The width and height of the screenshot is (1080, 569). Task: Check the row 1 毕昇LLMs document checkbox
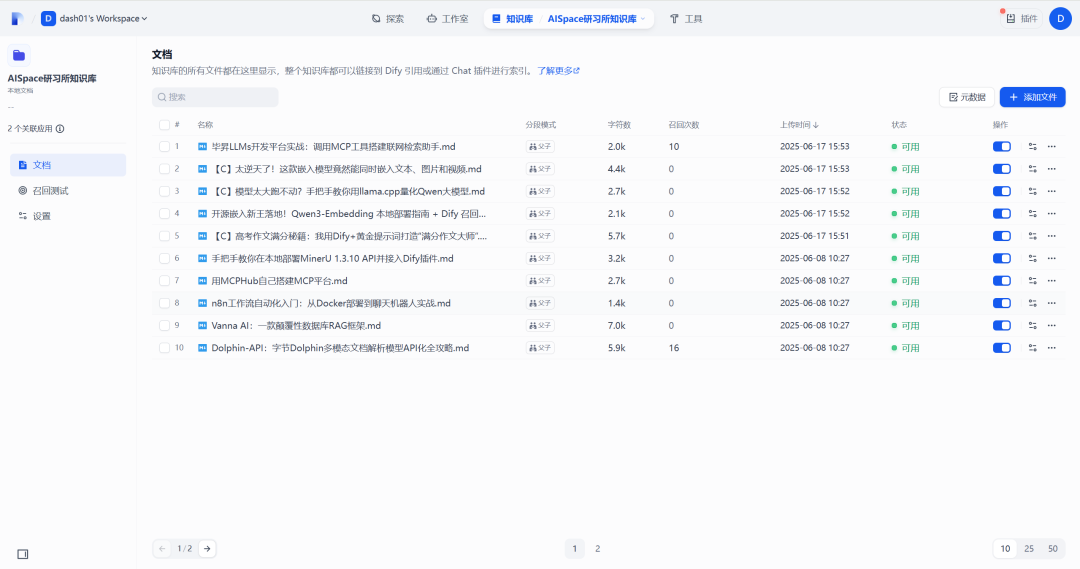[x=164, y=147]
